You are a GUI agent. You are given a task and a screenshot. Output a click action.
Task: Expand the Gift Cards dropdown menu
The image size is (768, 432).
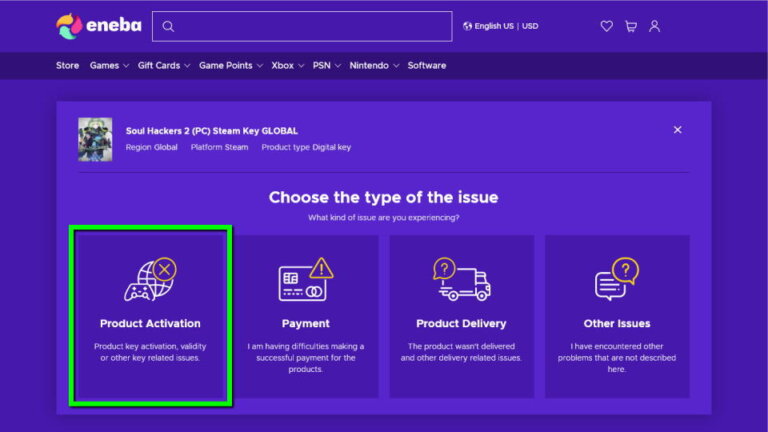click(164, 66)
